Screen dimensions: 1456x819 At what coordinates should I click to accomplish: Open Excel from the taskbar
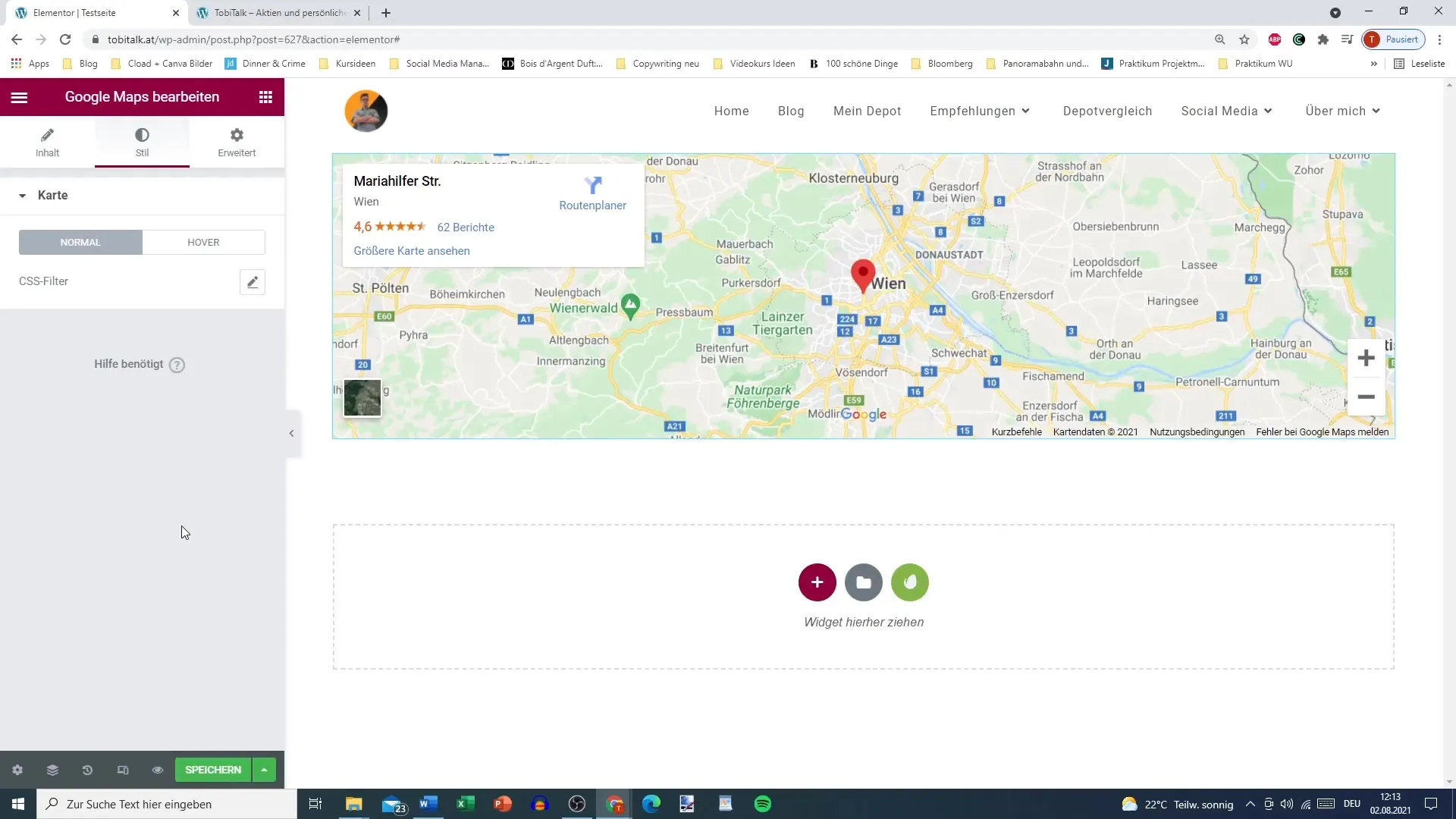coord(466,804)
